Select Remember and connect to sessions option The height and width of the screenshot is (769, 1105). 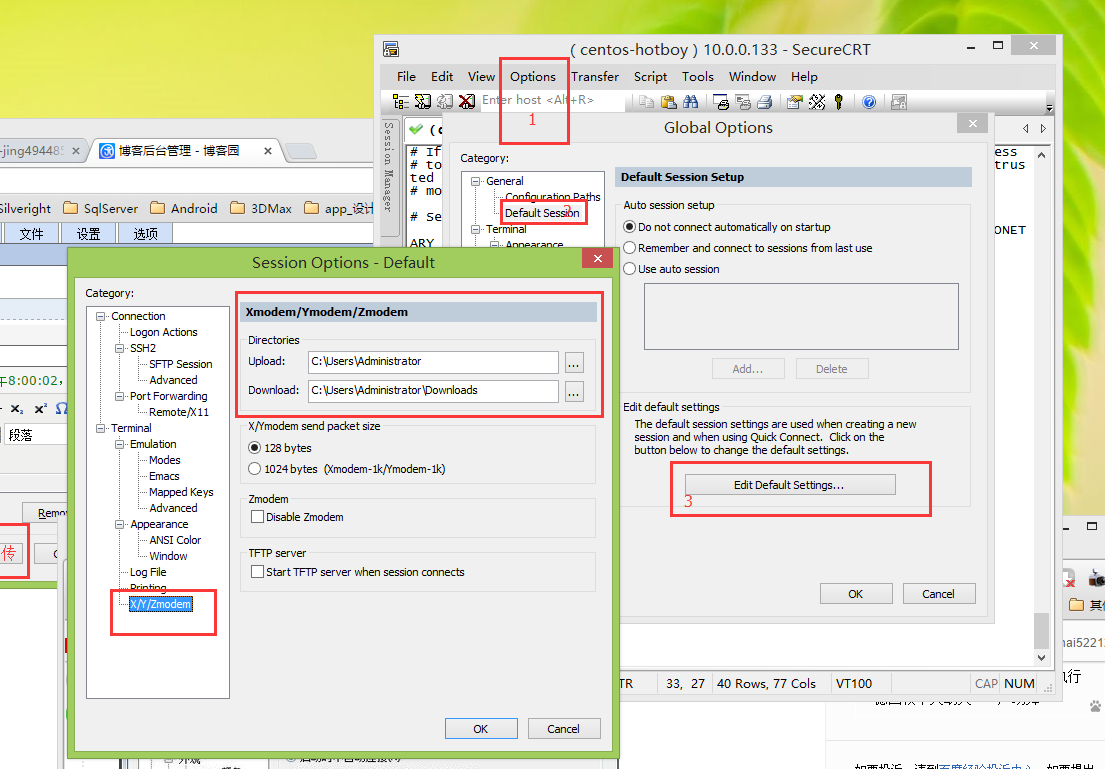630,247
